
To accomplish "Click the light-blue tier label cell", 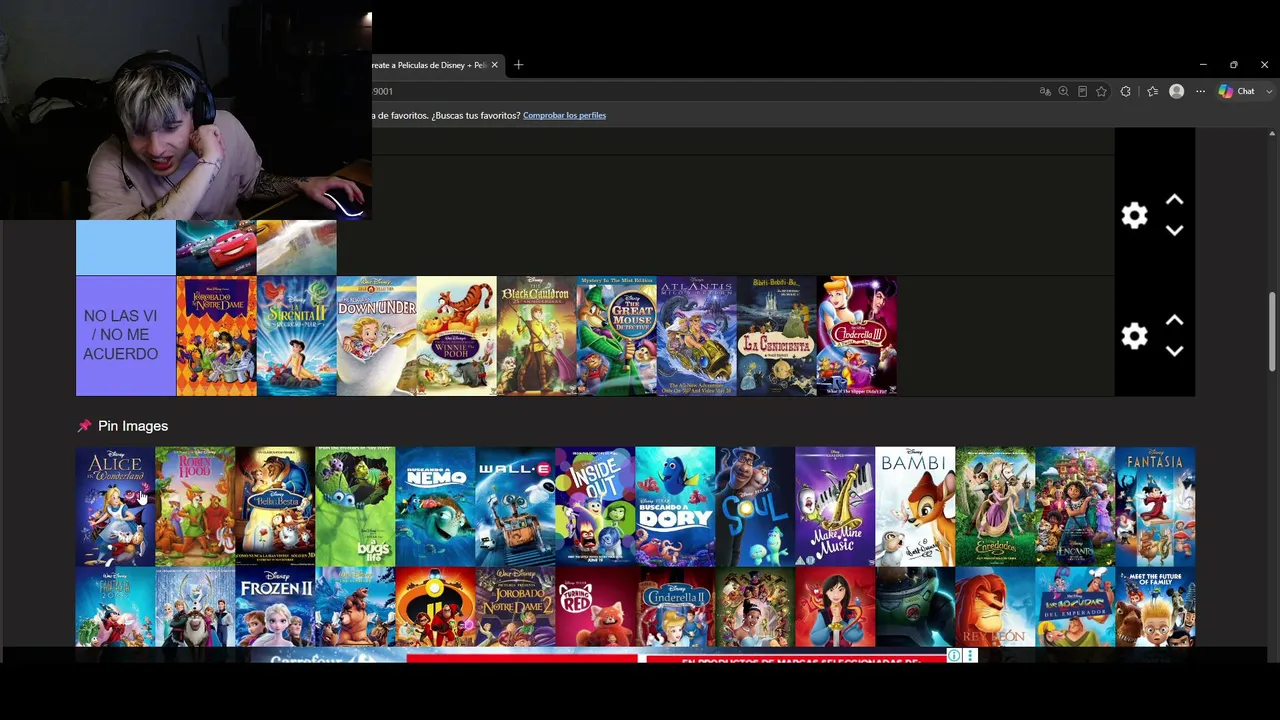I will [x=126, y=247].
